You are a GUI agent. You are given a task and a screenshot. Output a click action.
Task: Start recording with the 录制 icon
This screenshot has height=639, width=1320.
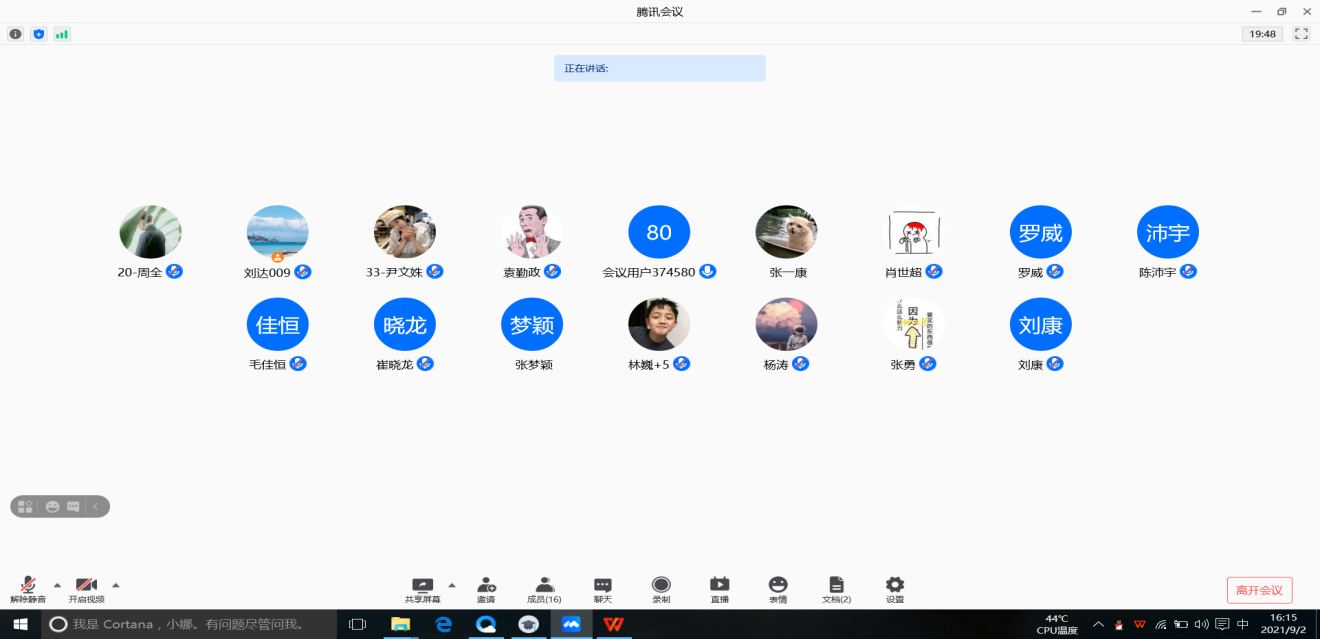tap(661, 587)
